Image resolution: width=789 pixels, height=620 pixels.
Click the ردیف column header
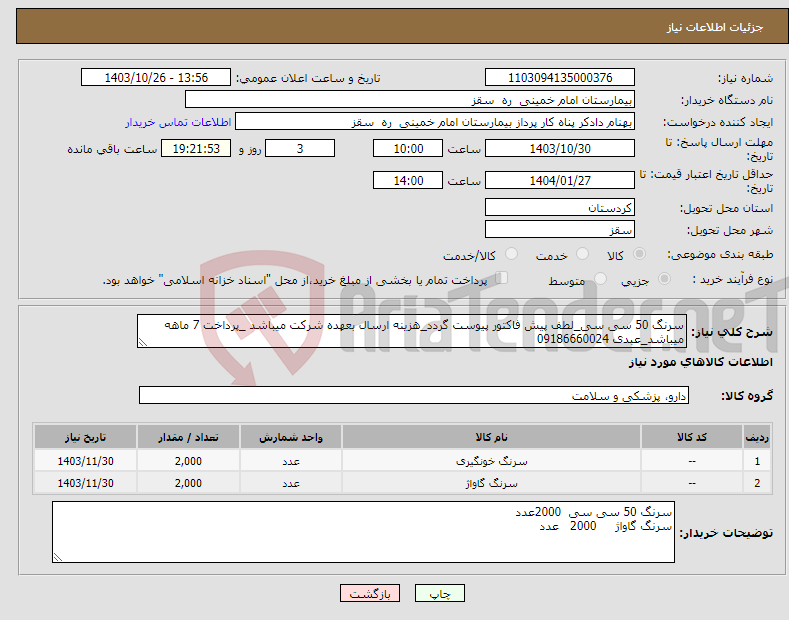pyautogui.click(x=757, y=437)
